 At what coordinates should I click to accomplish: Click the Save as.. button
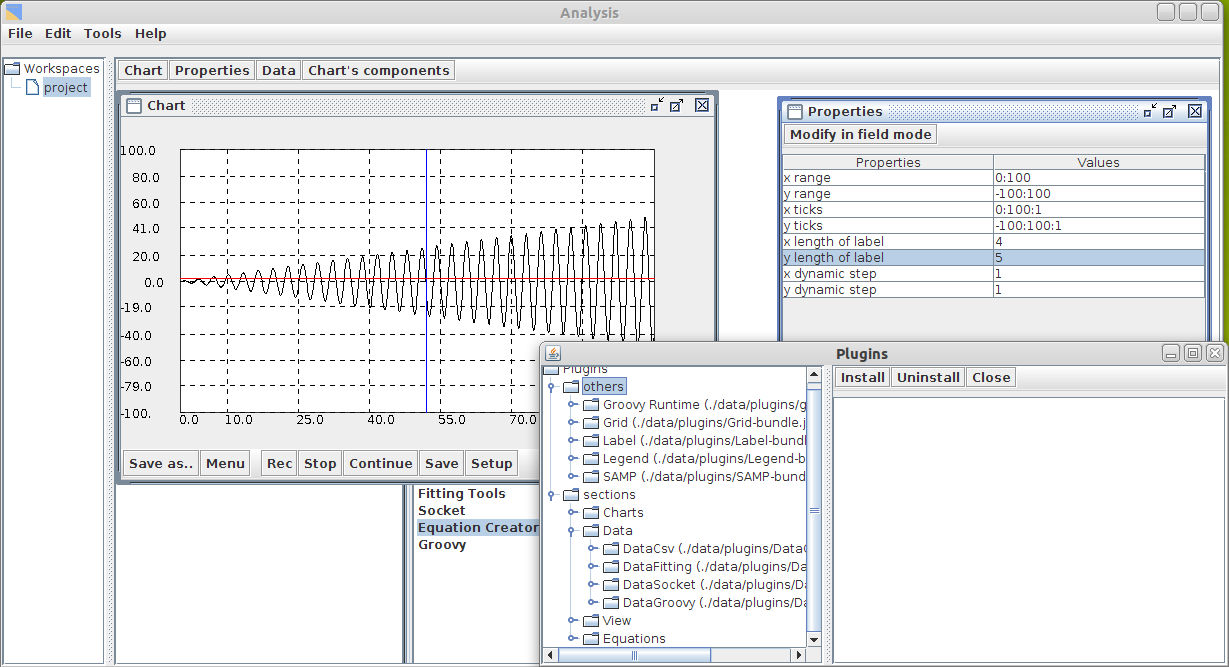click(x=161, y=463)
